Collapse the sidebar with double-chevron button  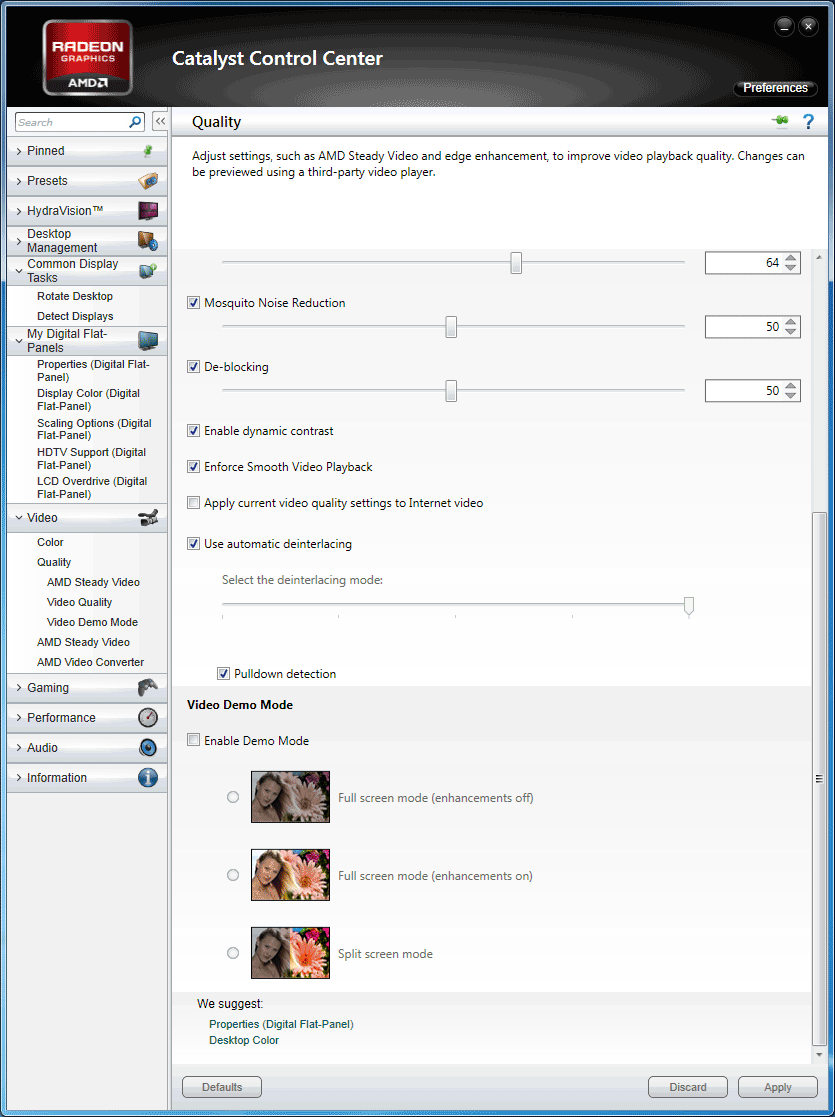pos(160,122)
